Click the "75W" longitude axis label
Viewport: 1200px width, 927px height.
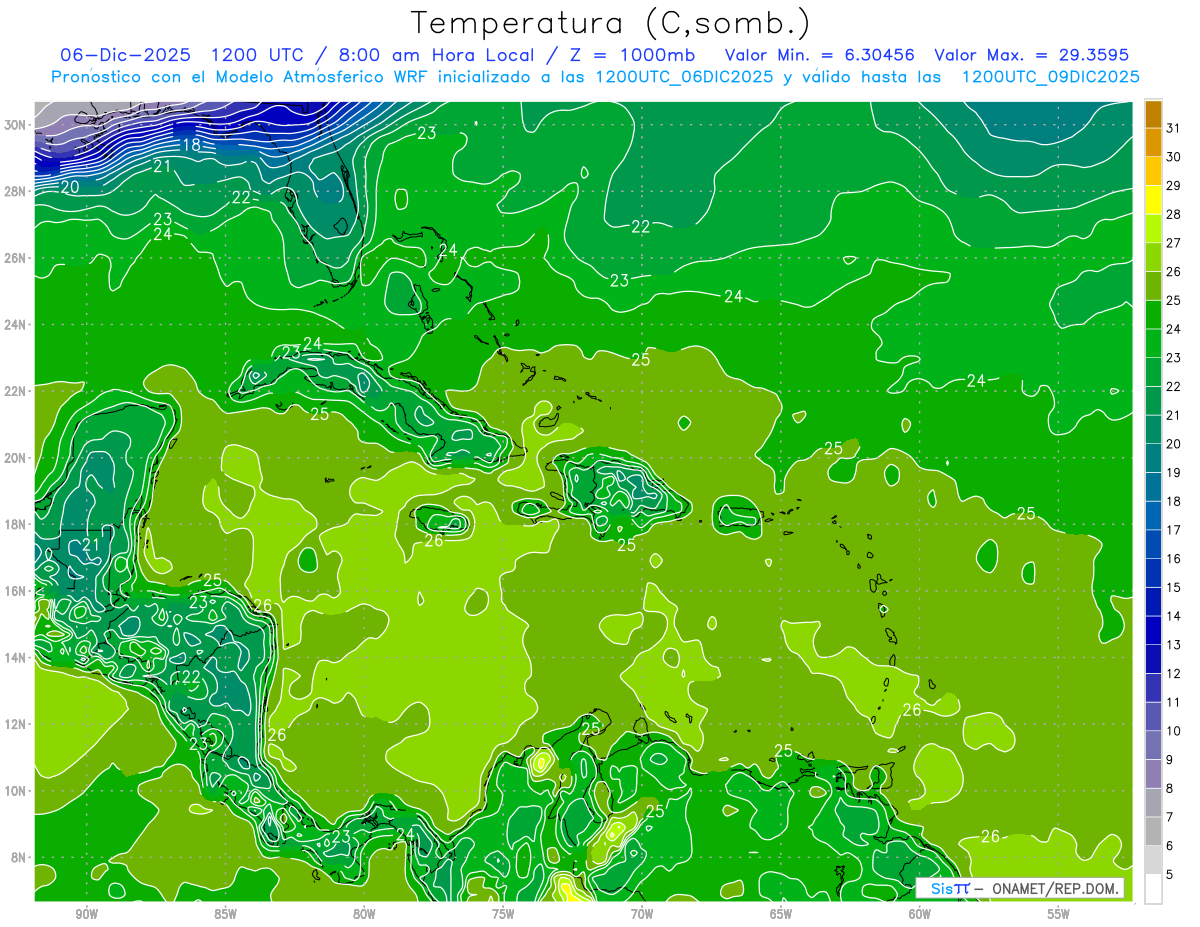(x=503, y=914)
